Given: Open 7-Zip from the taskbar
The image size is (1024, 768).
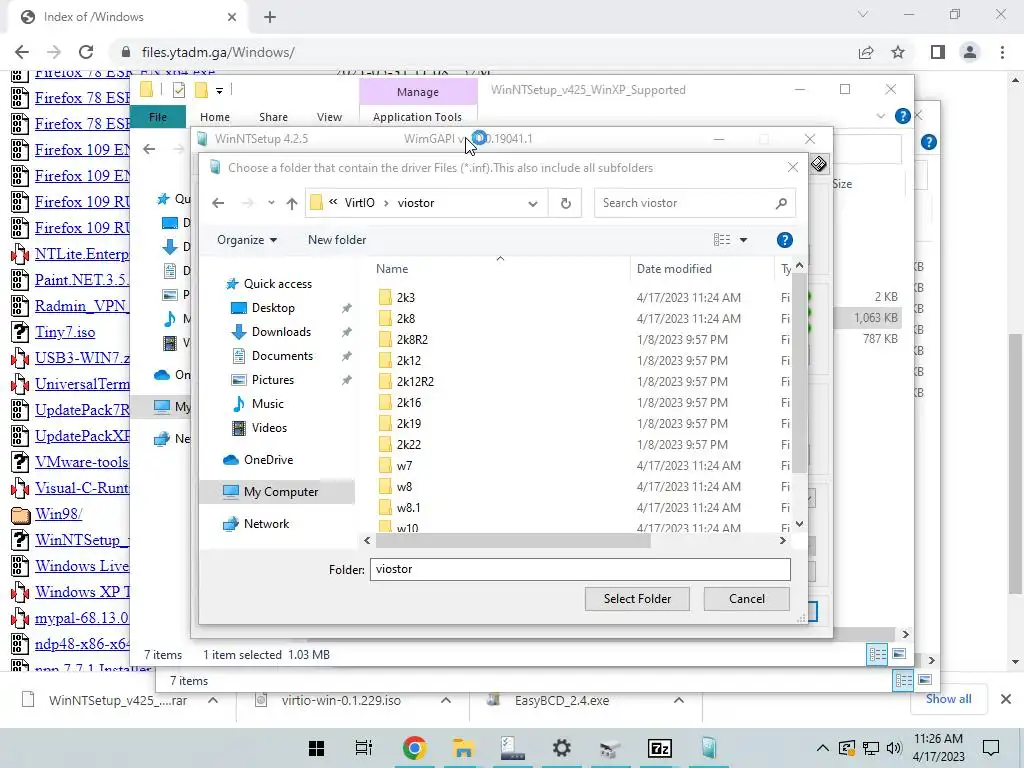Looking at the screenshot, I should (x=660, y=748).
